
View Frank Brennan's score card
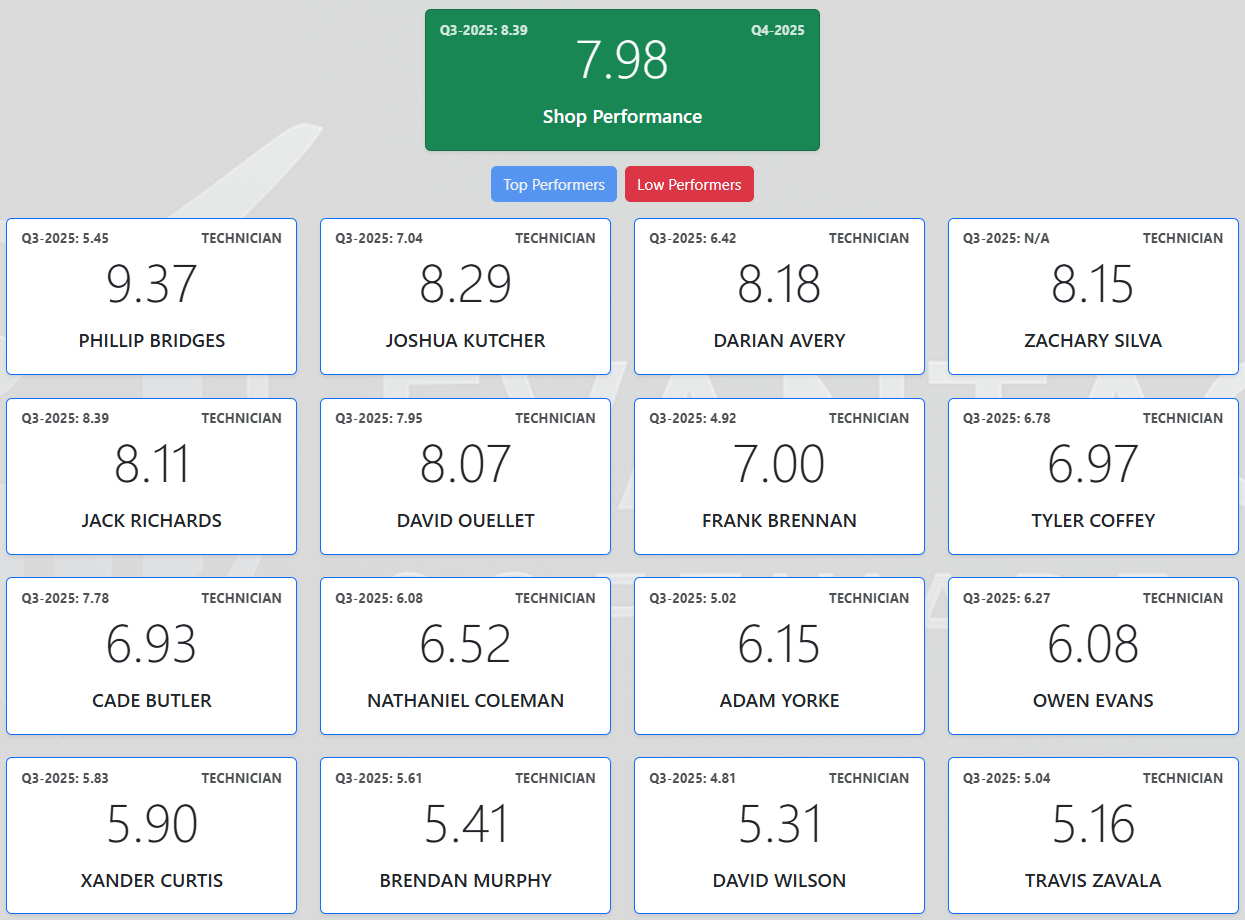coord(779,476)
